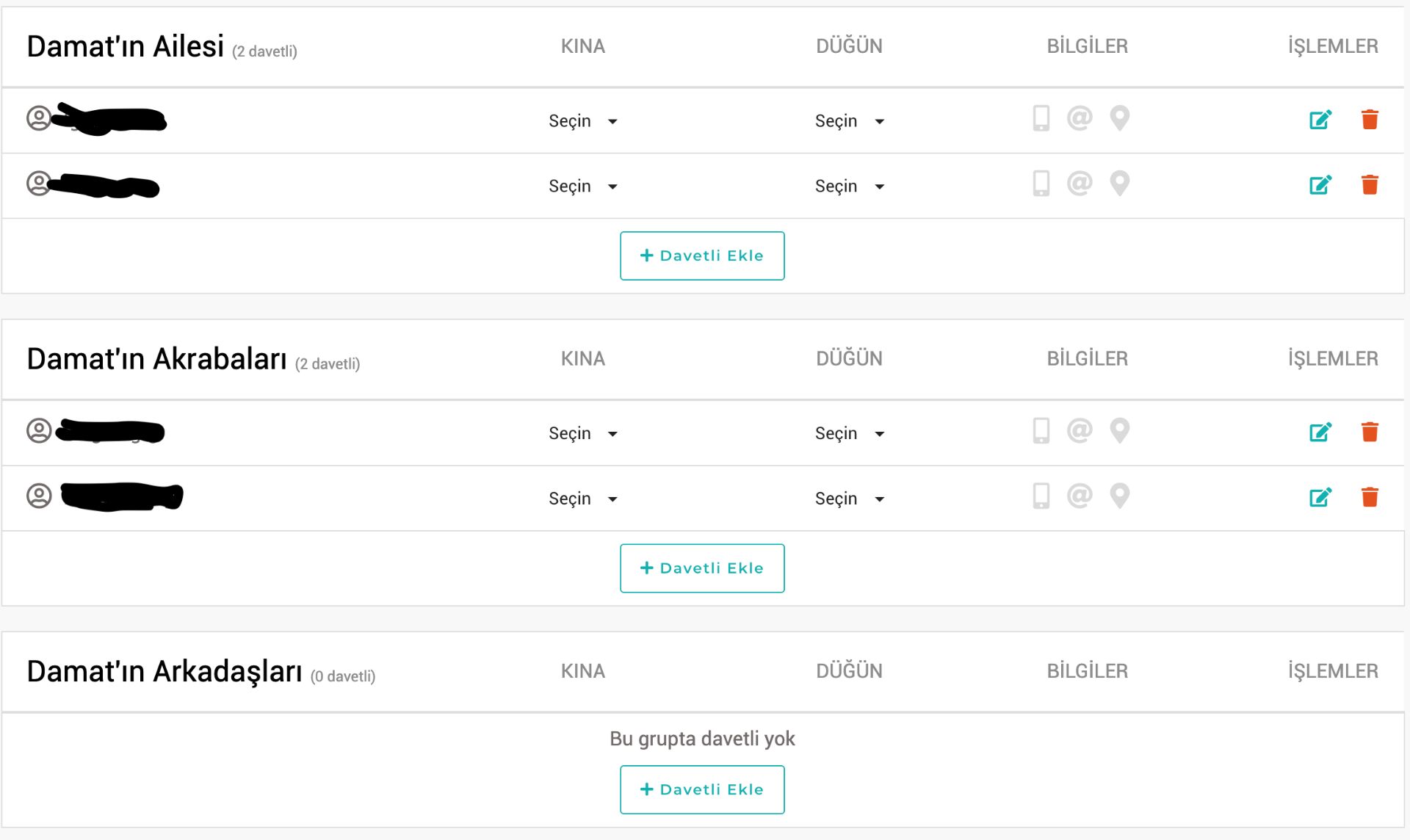Click BİLGİLER header in Damat'ın Ailesi table
This screenshot has width=1410, height=840.
pyautogui.click(x=1088, y=46)
